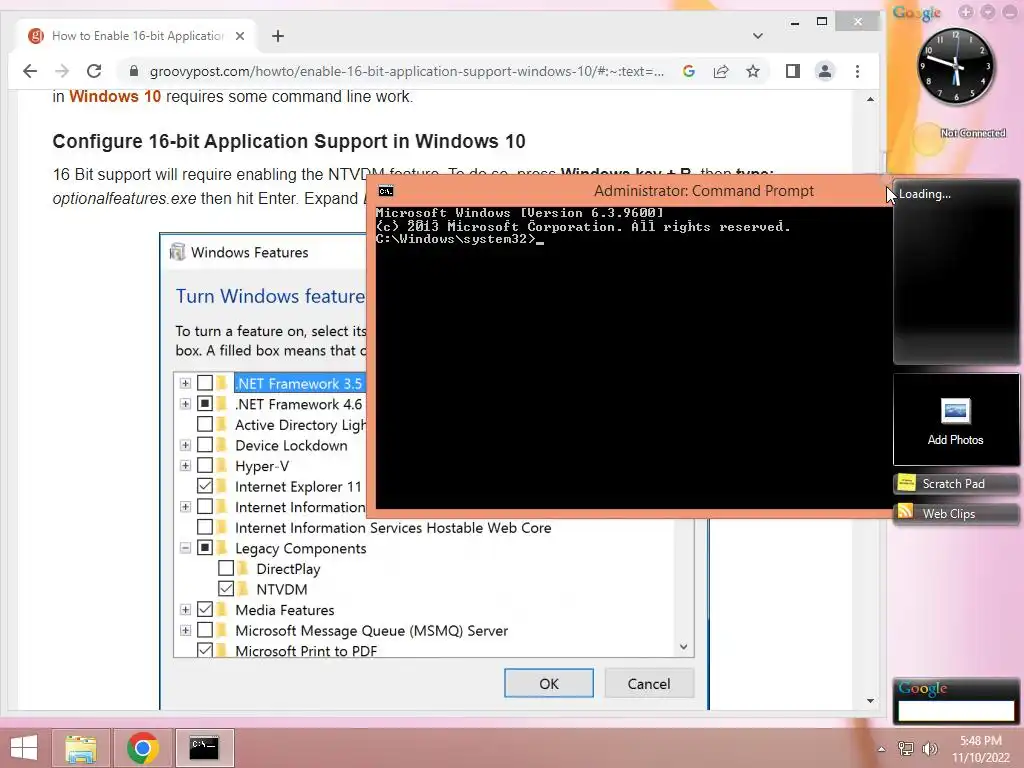Expand the Media Features node
Image resolution: width=1024 pixels, height=768 pixels.
(185, 610)
